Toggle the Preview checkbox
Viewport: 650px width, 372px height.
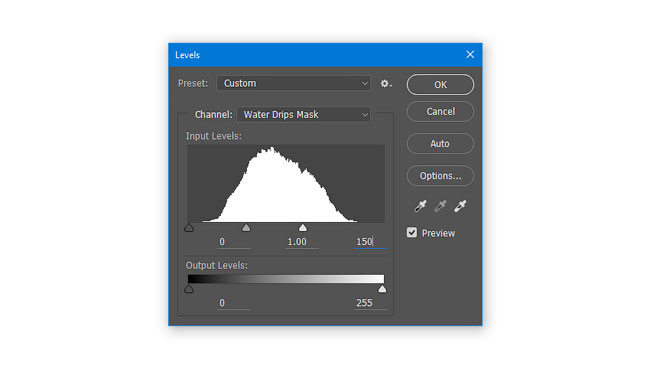[x=412, y=233]
